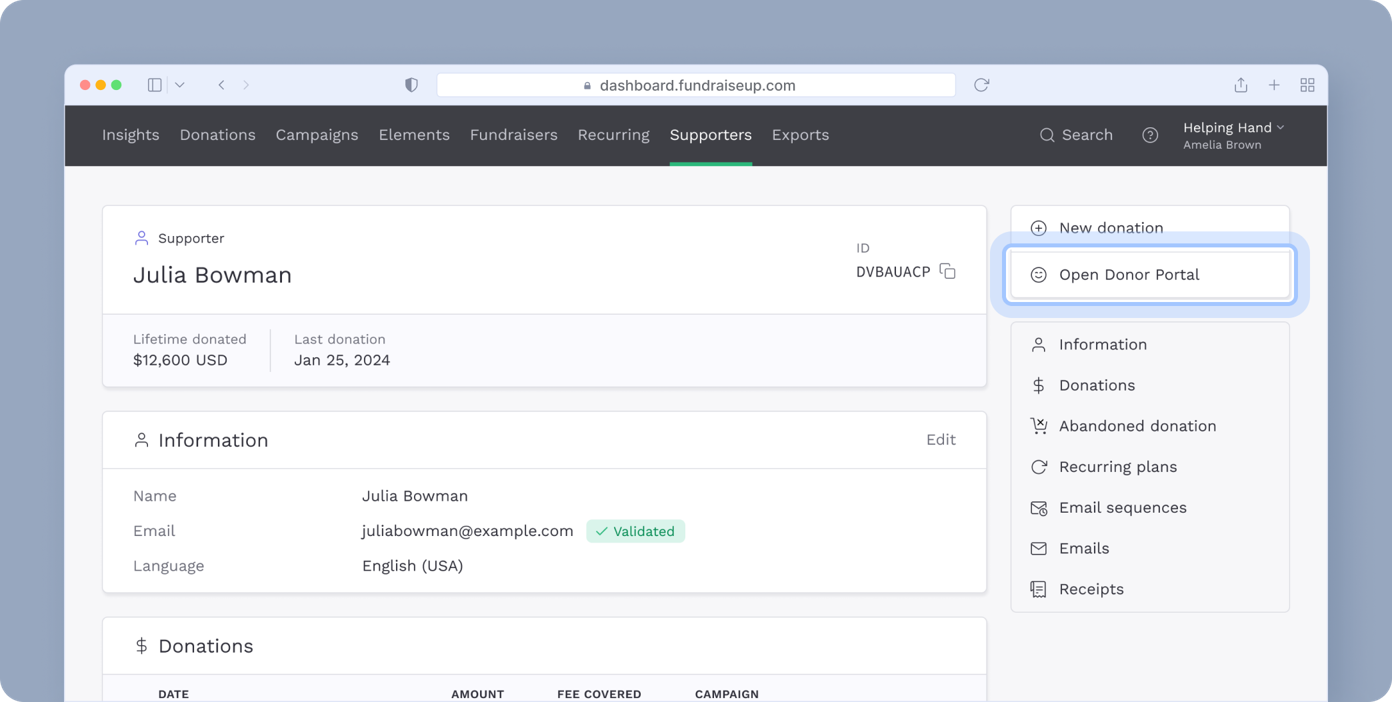Open new tab with plus icon

point(1274,85)
